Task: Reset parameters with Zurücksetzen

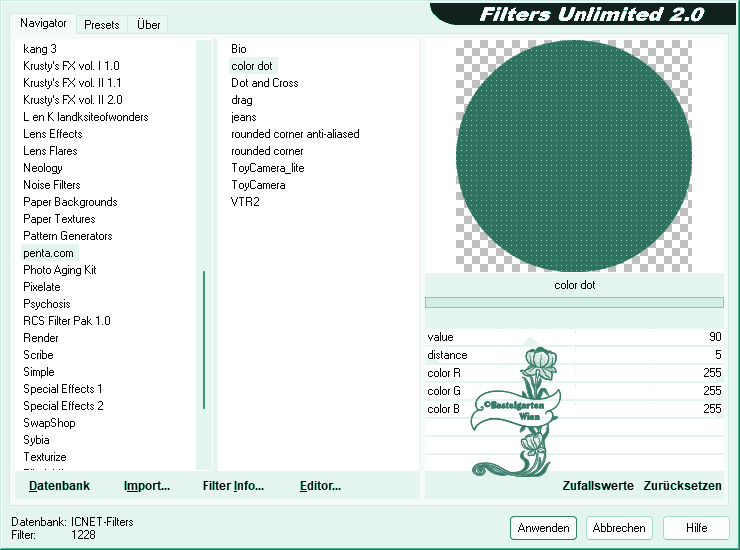Action: (x=682, y=486)
